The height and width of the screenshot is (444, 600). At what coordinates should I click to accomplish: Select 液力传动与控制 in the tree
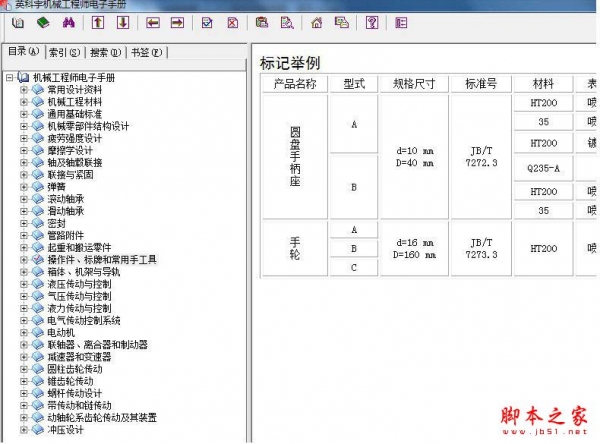[79, 309]
